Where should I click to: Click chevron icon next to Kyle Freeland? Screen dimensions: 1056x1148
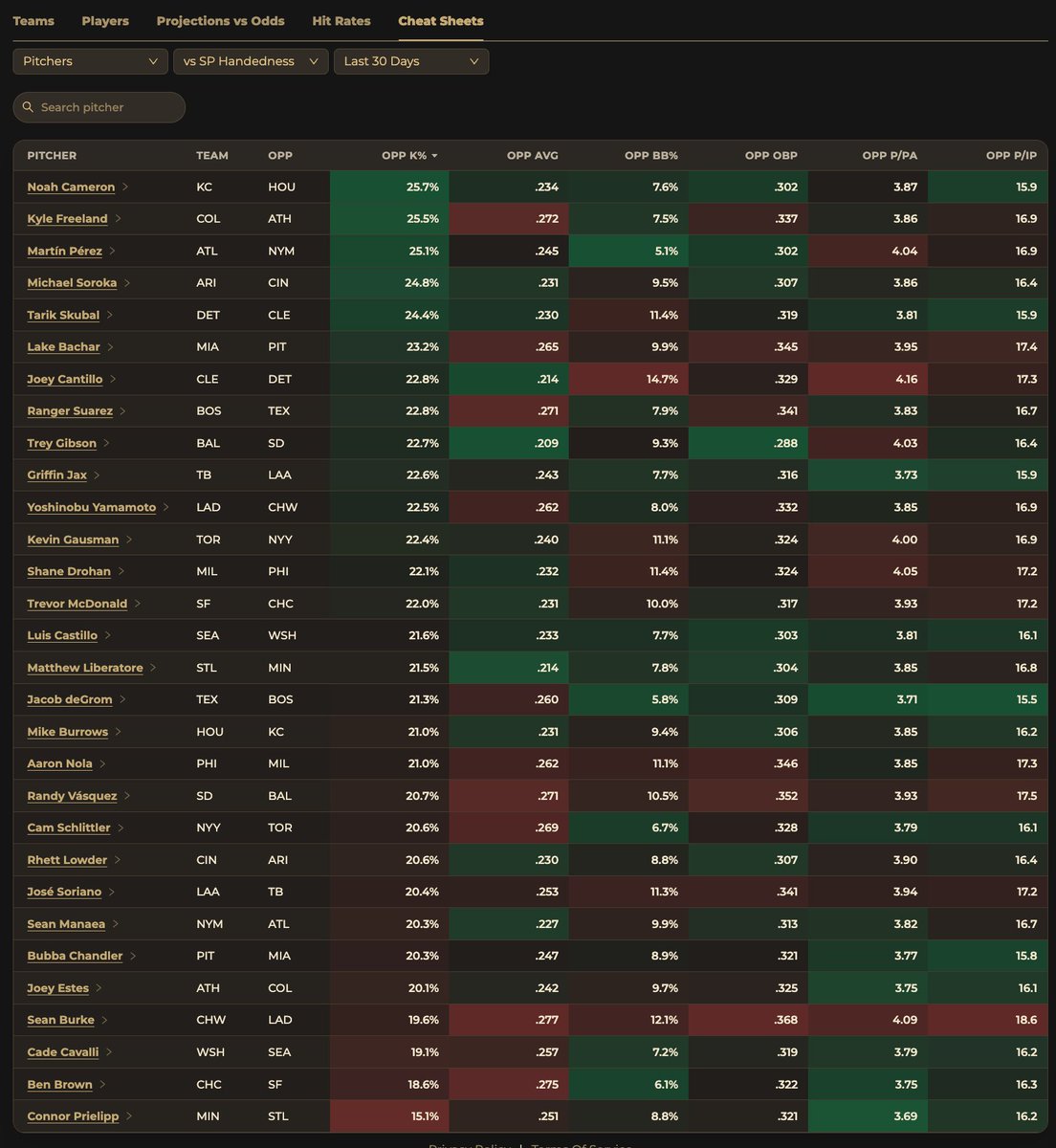tap(118, 218)
